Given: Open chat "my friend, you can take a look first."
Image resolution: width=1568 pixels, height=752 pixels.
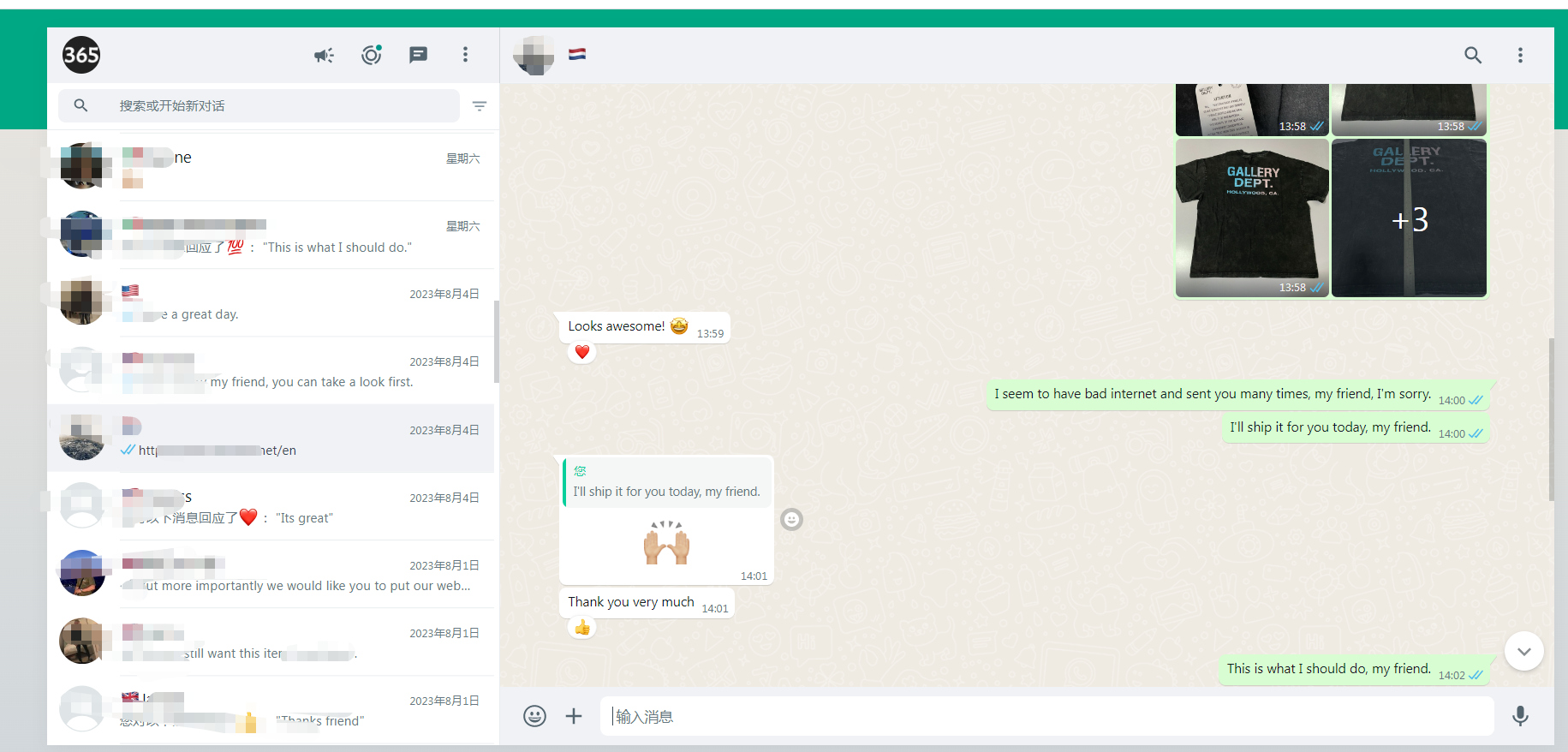Looking at the screenshot, I should click(271, 370).
